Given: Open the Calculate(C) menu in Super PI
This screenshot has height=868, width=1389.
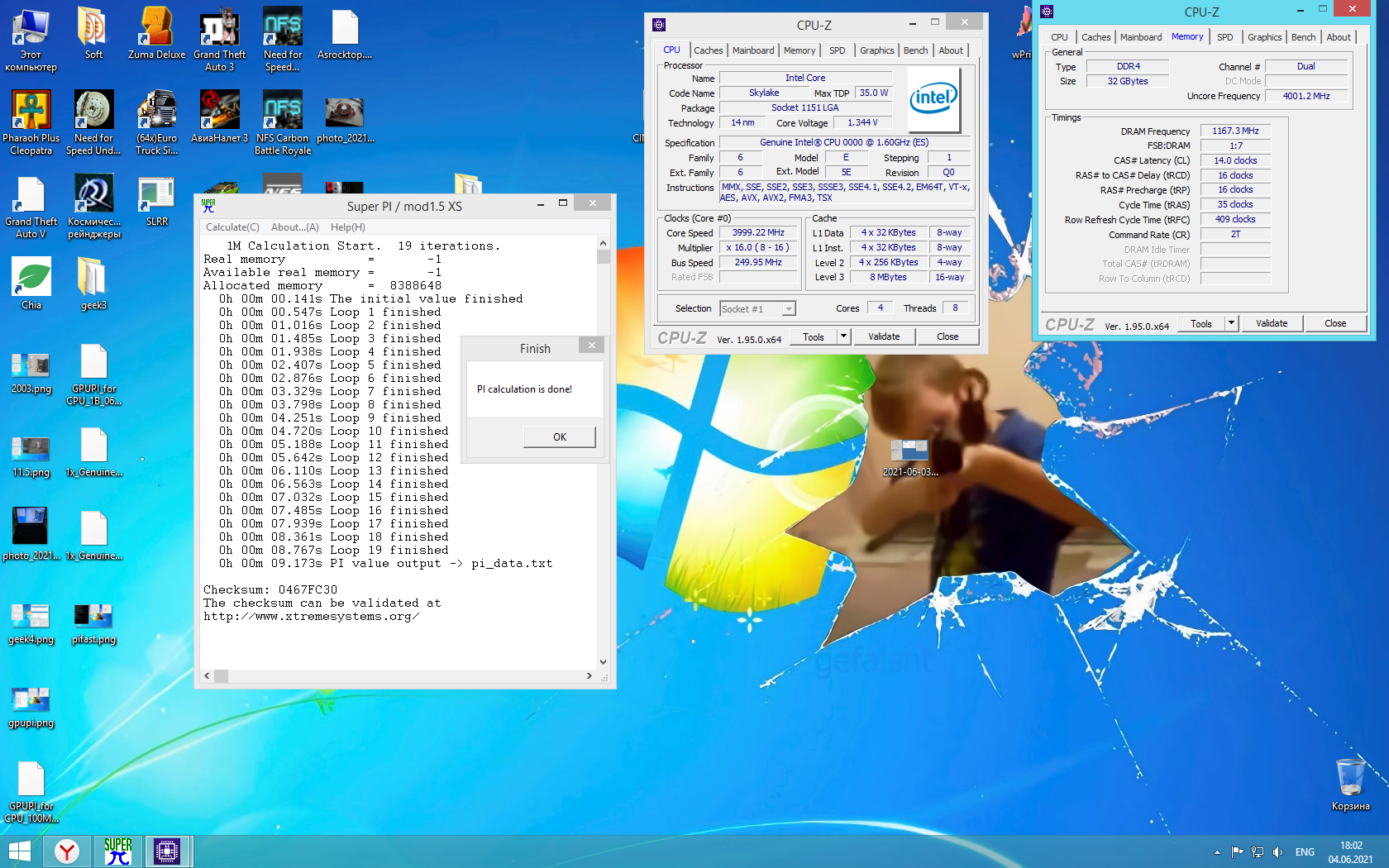Looking at the screenshot, I should click(232, 227).
